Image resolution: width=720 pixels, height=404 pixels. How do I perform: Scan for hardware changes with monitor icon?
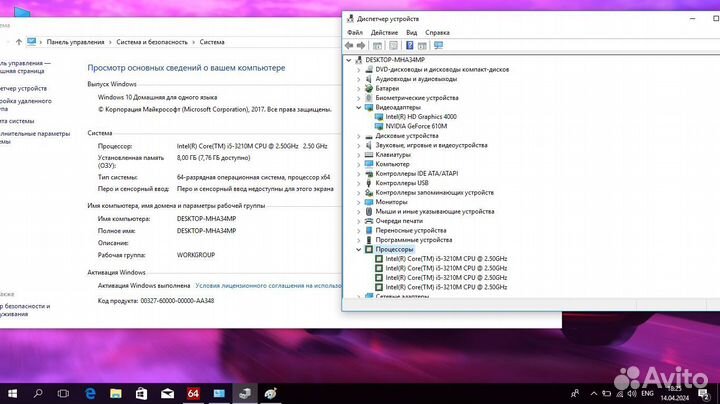click(x=439, y=45)
